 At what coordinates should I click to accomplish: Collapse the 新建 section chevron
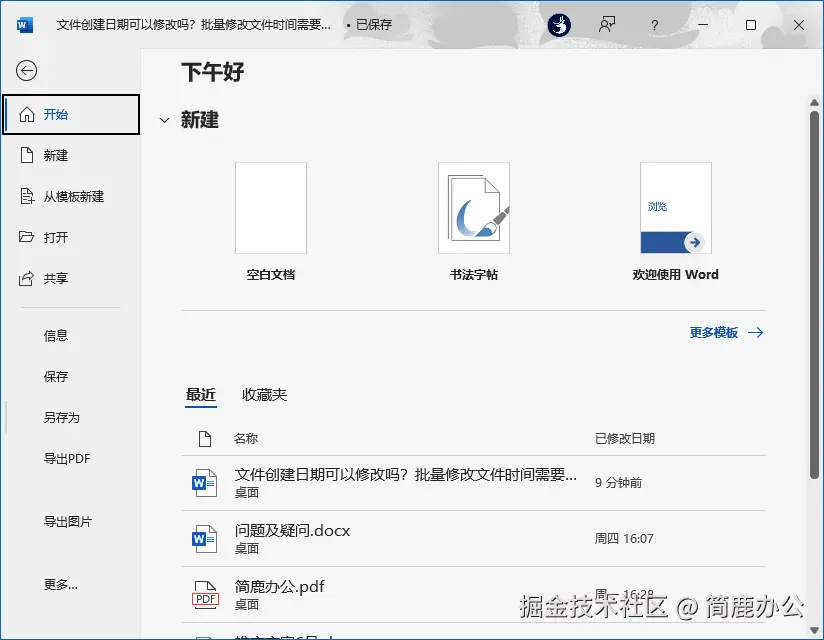pos(164,120)
